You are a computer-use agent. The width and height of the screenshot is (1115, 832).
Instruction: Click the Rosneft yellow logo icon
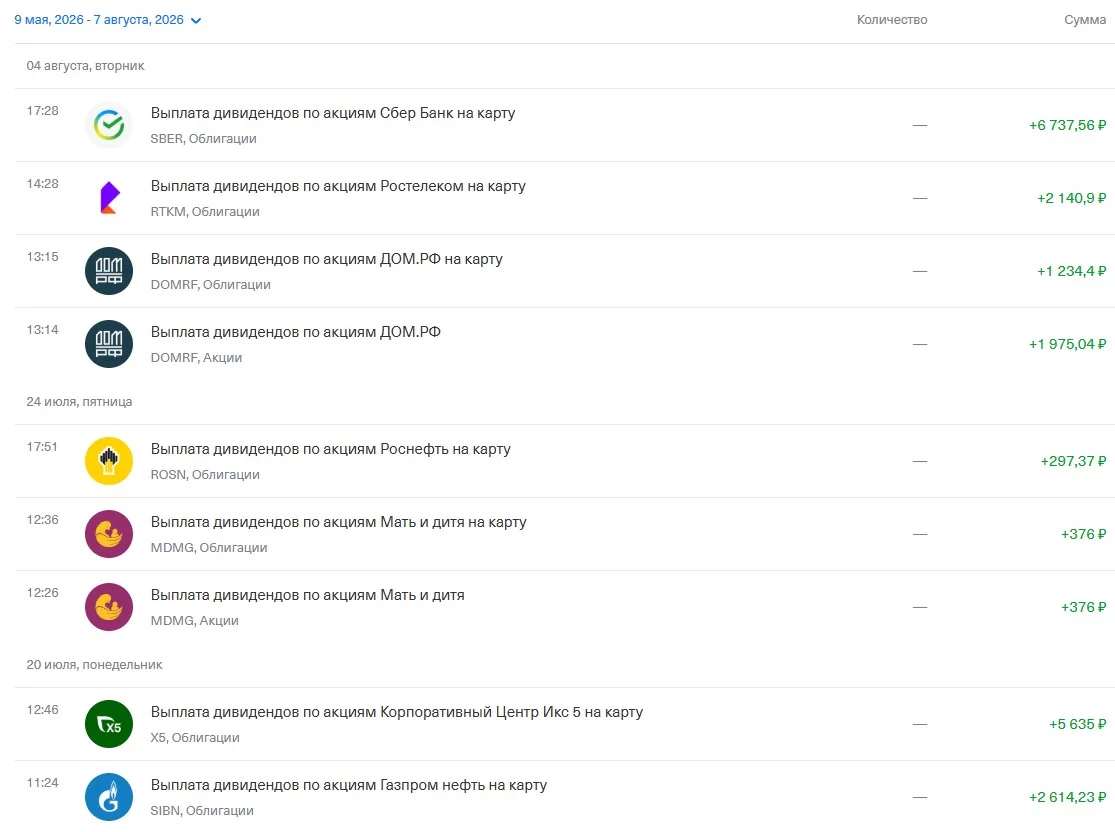(x=109, y=461)
